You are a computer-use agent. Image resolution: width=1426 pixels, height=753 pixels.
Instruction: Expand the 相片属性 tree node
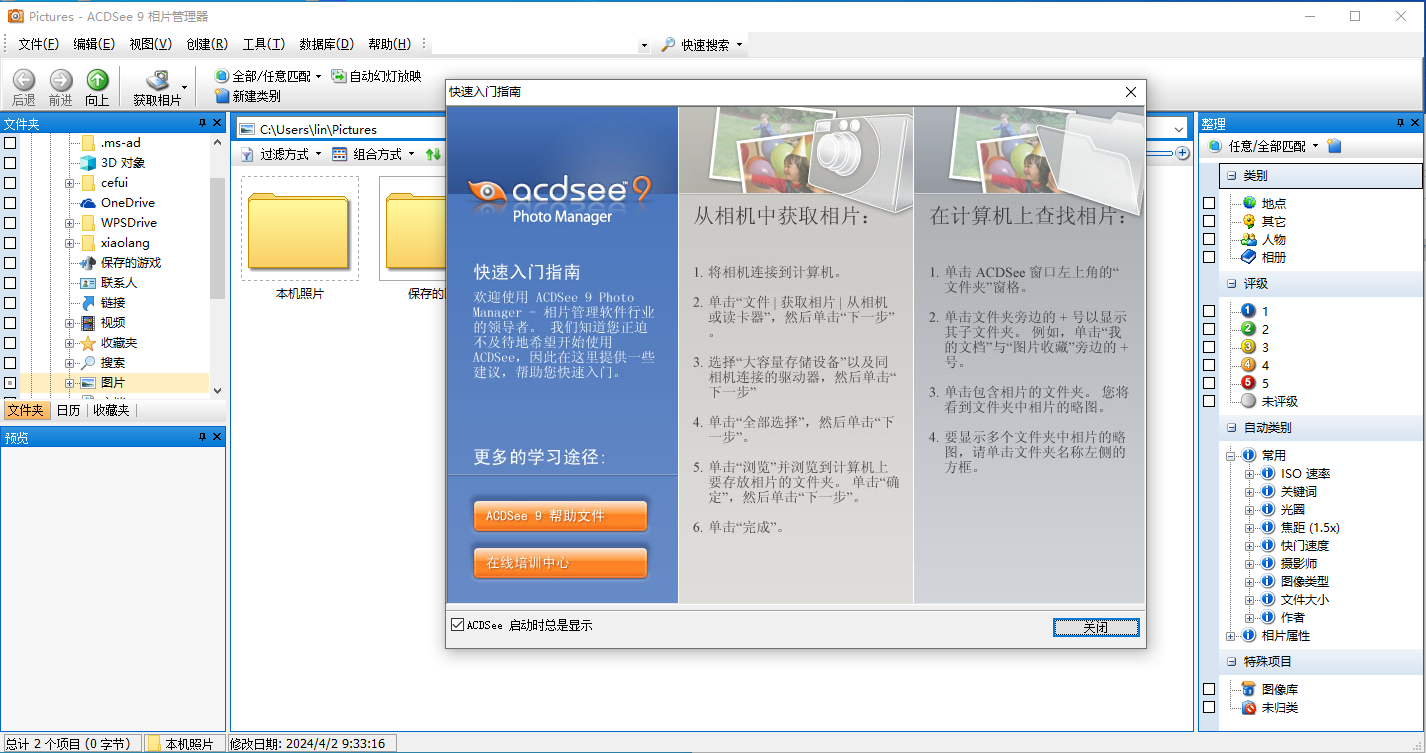pyautogui.click(x=1230, y=636)
